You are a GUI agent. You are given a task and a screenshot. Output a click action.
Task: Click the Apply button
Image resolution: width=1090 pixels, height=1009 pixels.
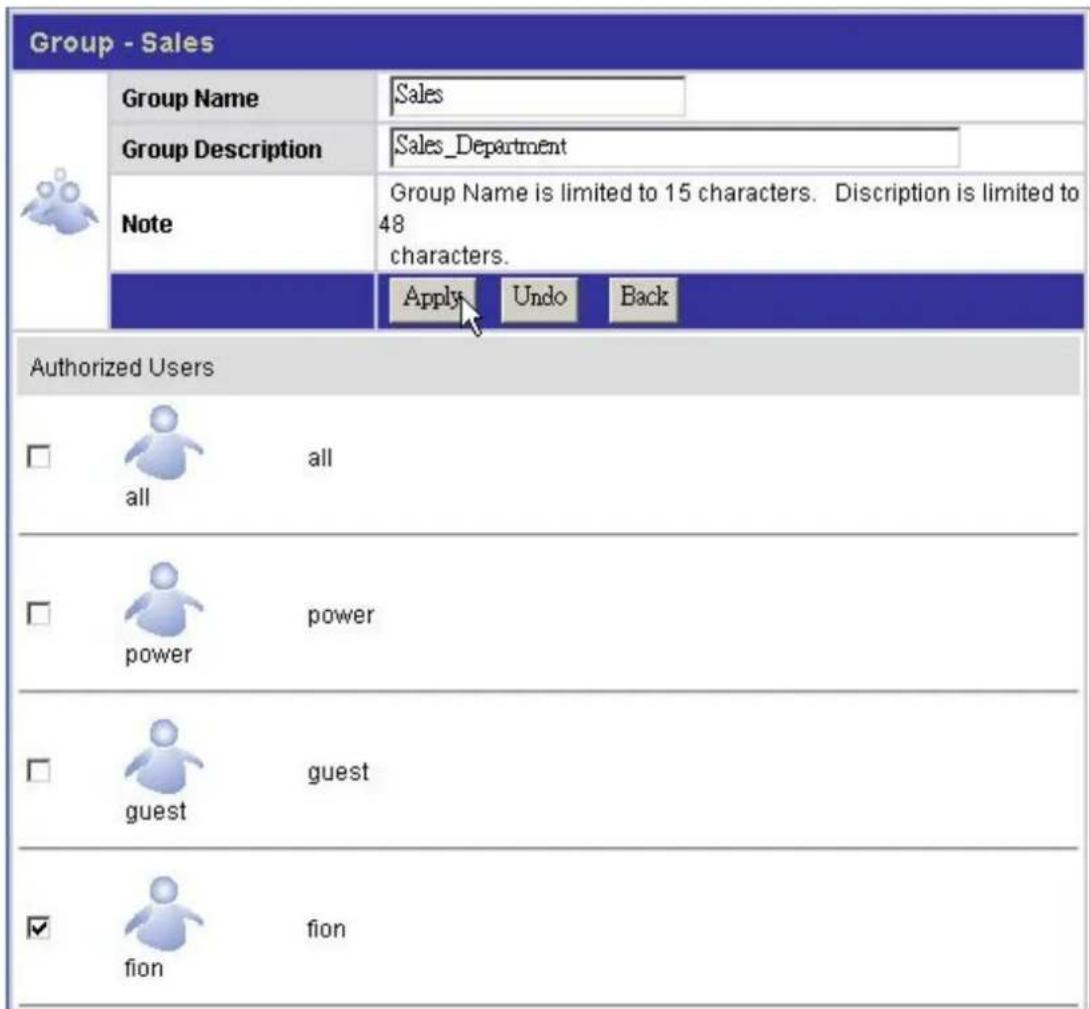pyautogui.click(x=432, y=298)
